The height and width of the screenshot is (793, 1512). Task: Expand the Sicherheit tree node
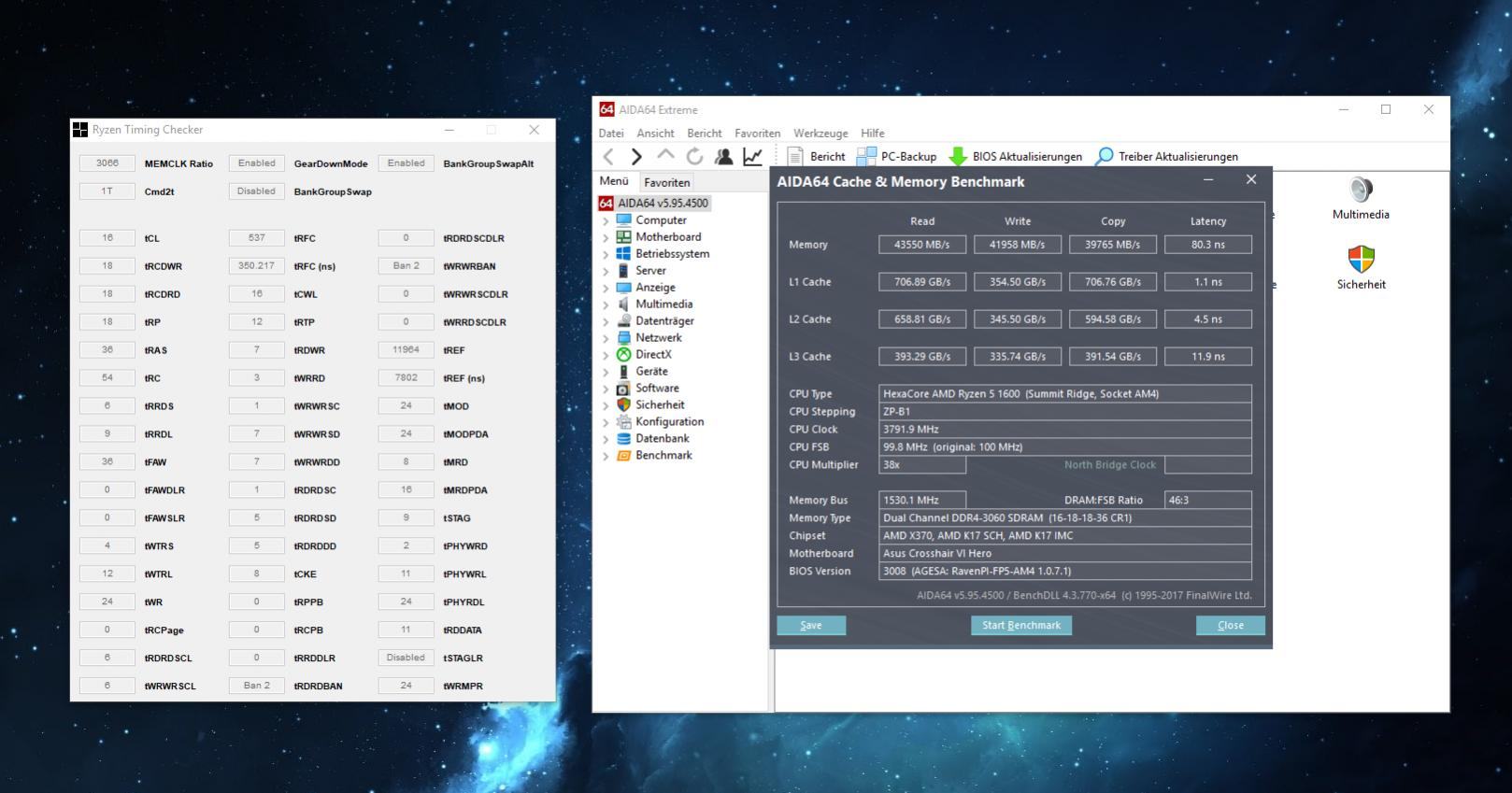[606, 406]
